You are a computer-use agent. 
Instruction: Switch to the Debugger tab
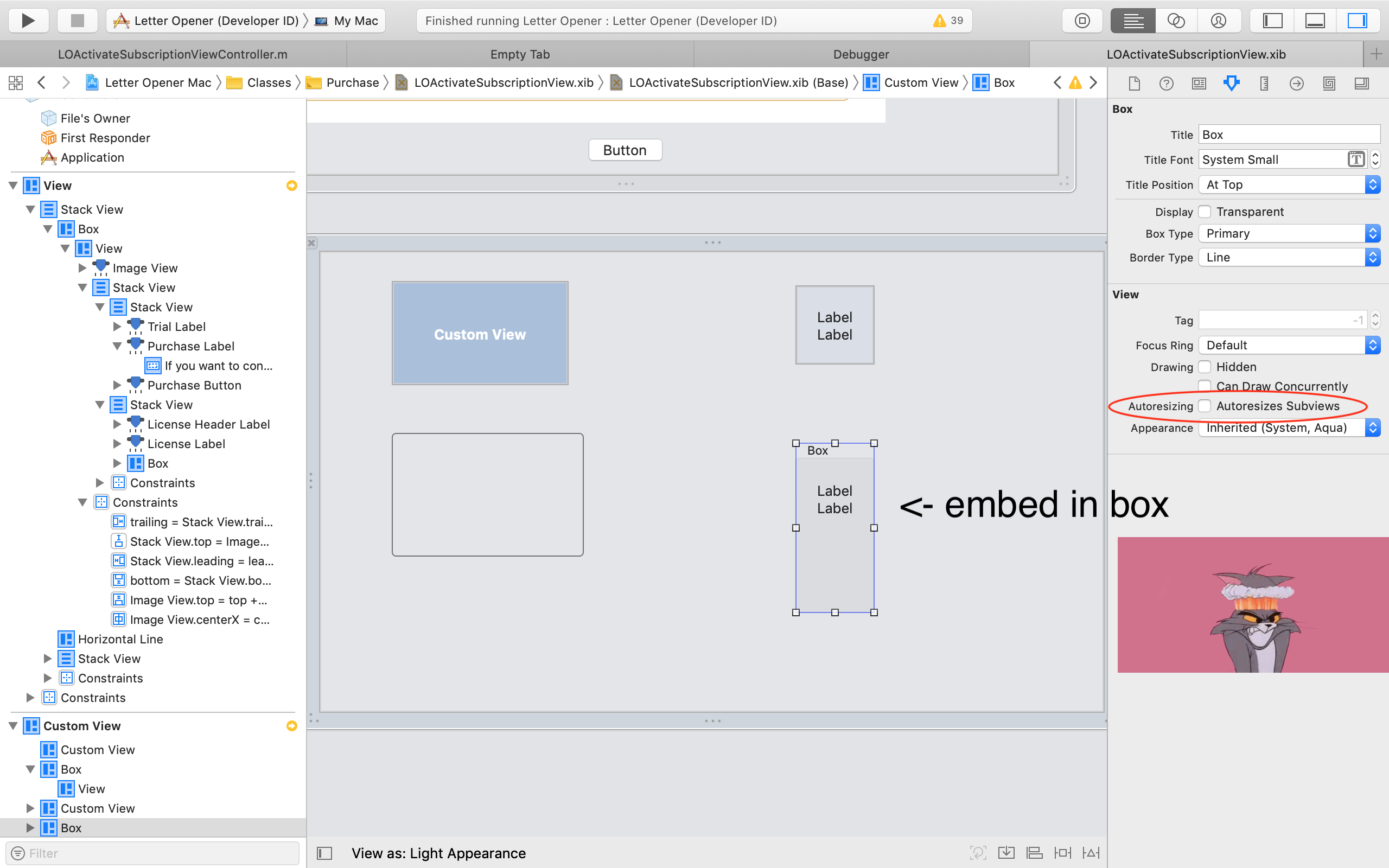tap(861, 54)
